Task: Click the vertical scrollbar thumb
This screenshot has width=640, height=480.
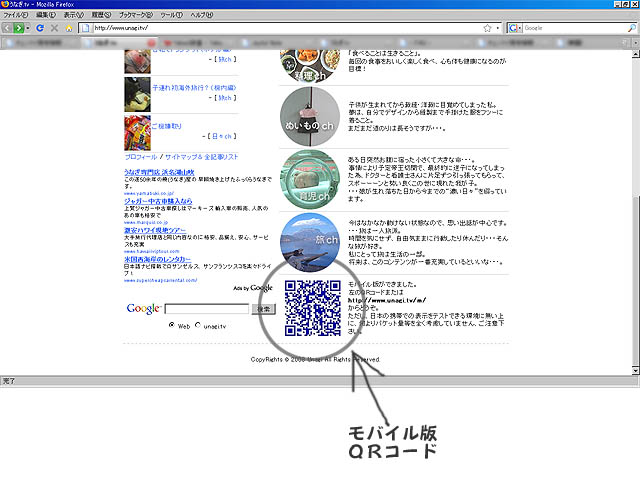Action: point(636,280)
